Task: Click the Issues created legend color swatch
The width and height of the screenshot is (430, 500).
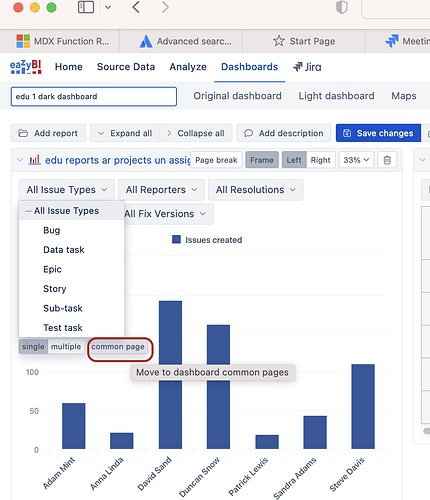Action: [176, 239]
